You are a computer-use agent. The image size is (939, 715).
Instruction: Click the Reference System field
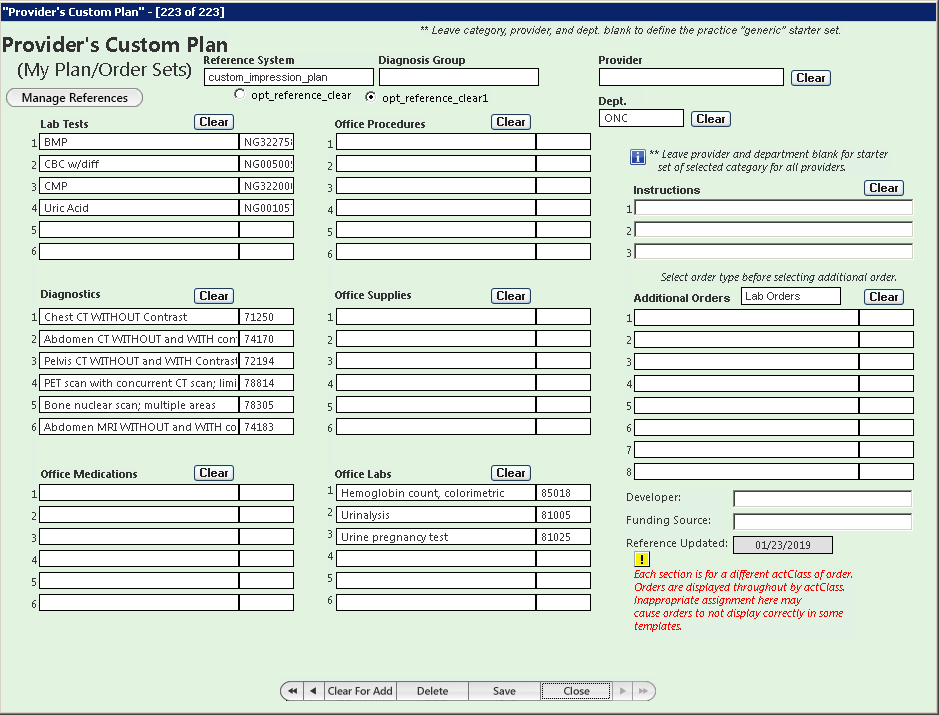(289, 77)
